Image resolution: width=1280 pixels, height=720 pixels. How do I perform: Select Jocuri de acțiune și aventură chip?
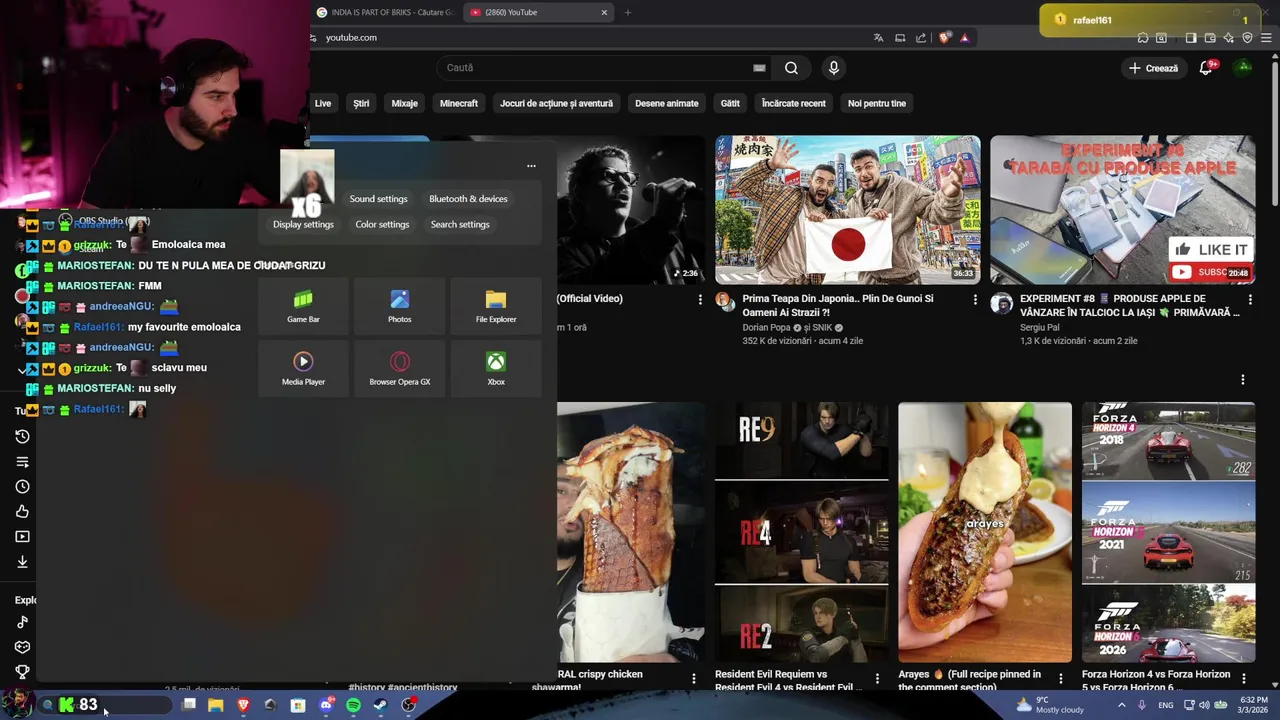(x=556, y=103)
